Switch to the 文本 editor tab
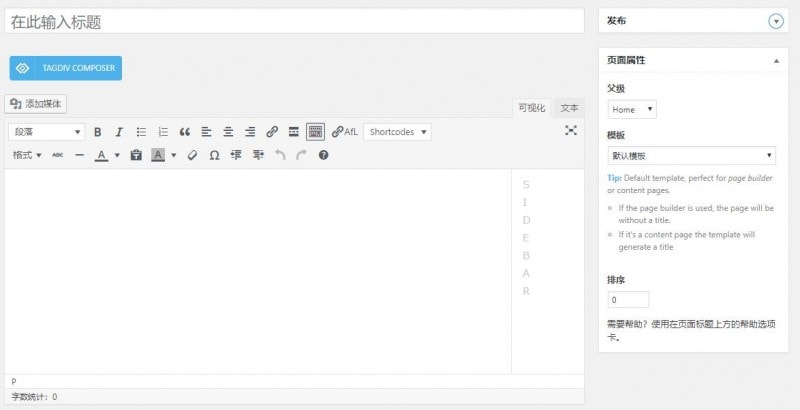This screenshot has width=800, height=410. coord(569,107)
